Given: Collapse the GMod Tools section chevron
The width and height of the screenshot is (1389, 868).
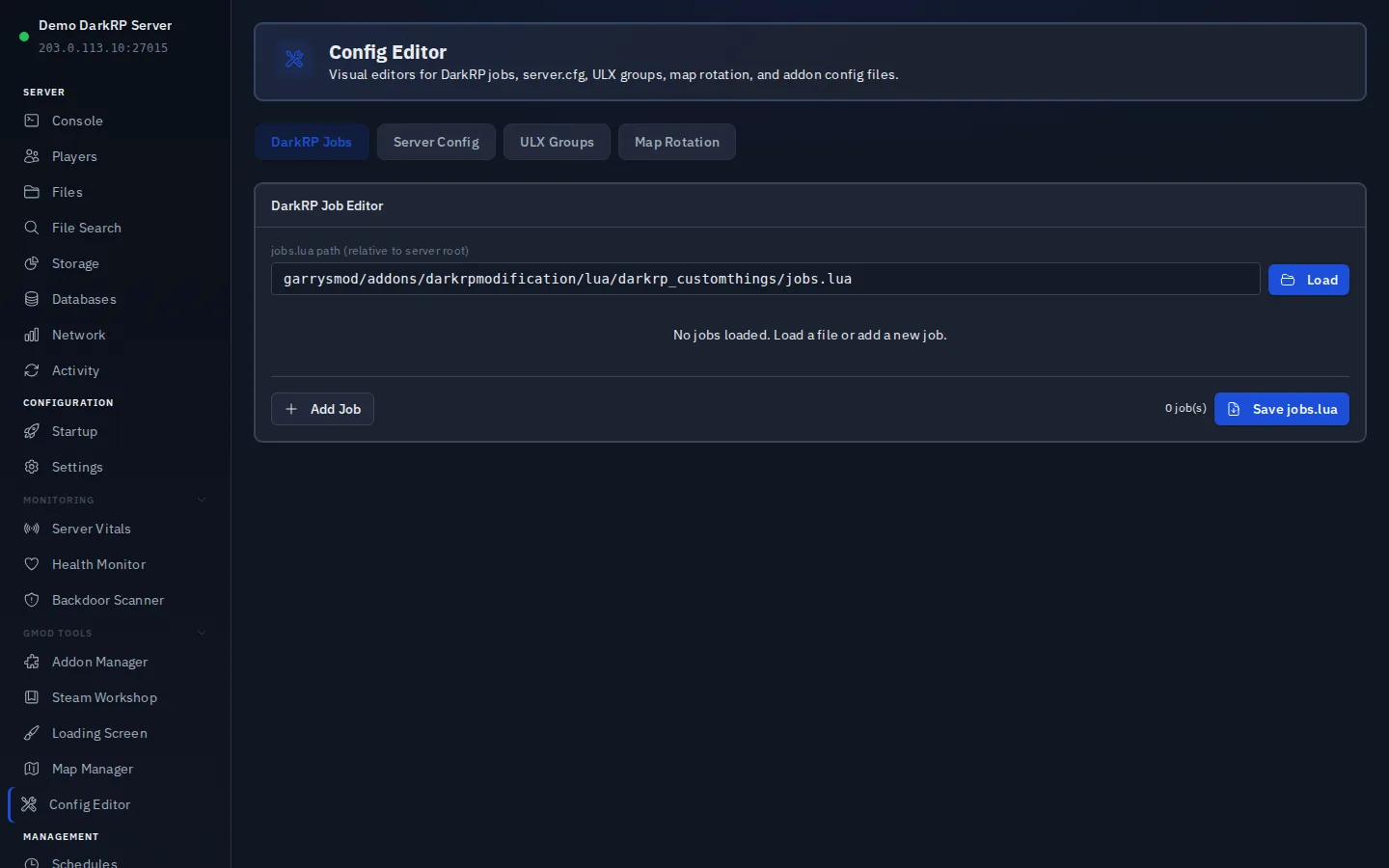Looking at the screenshot, I should coord(202,633).
